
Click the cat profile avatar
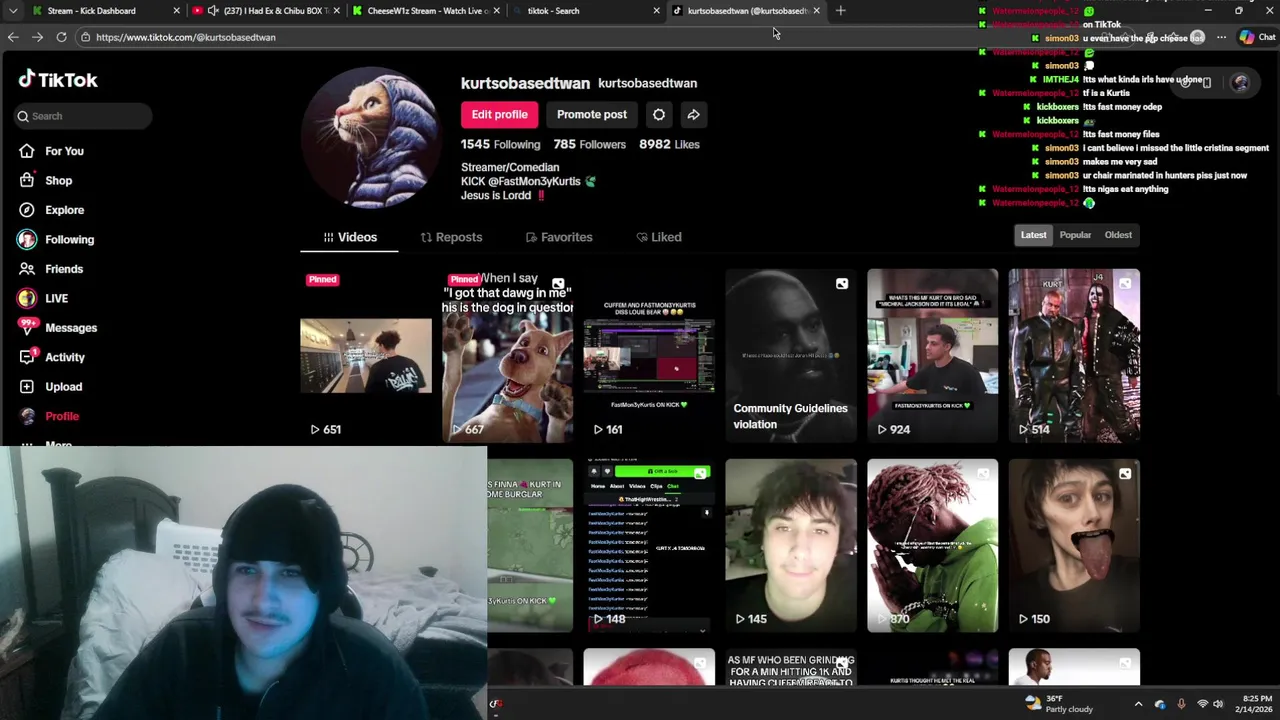pyautogui.click(x=372, y=138)
